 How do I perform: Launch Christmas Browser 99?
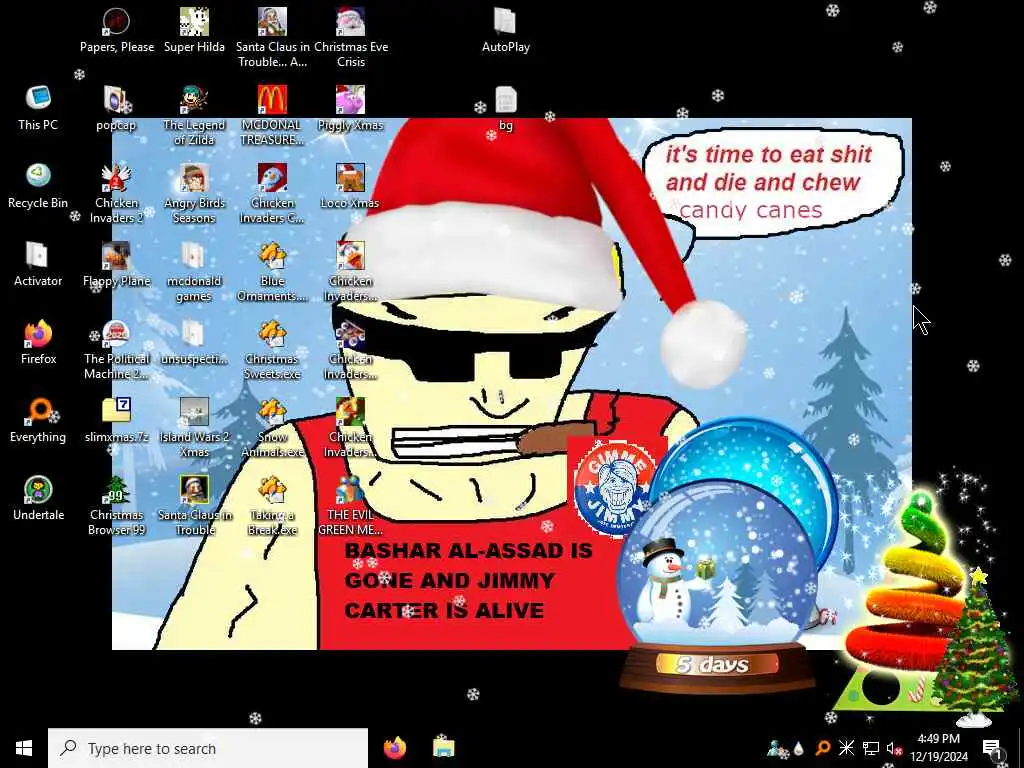(116, 504)
